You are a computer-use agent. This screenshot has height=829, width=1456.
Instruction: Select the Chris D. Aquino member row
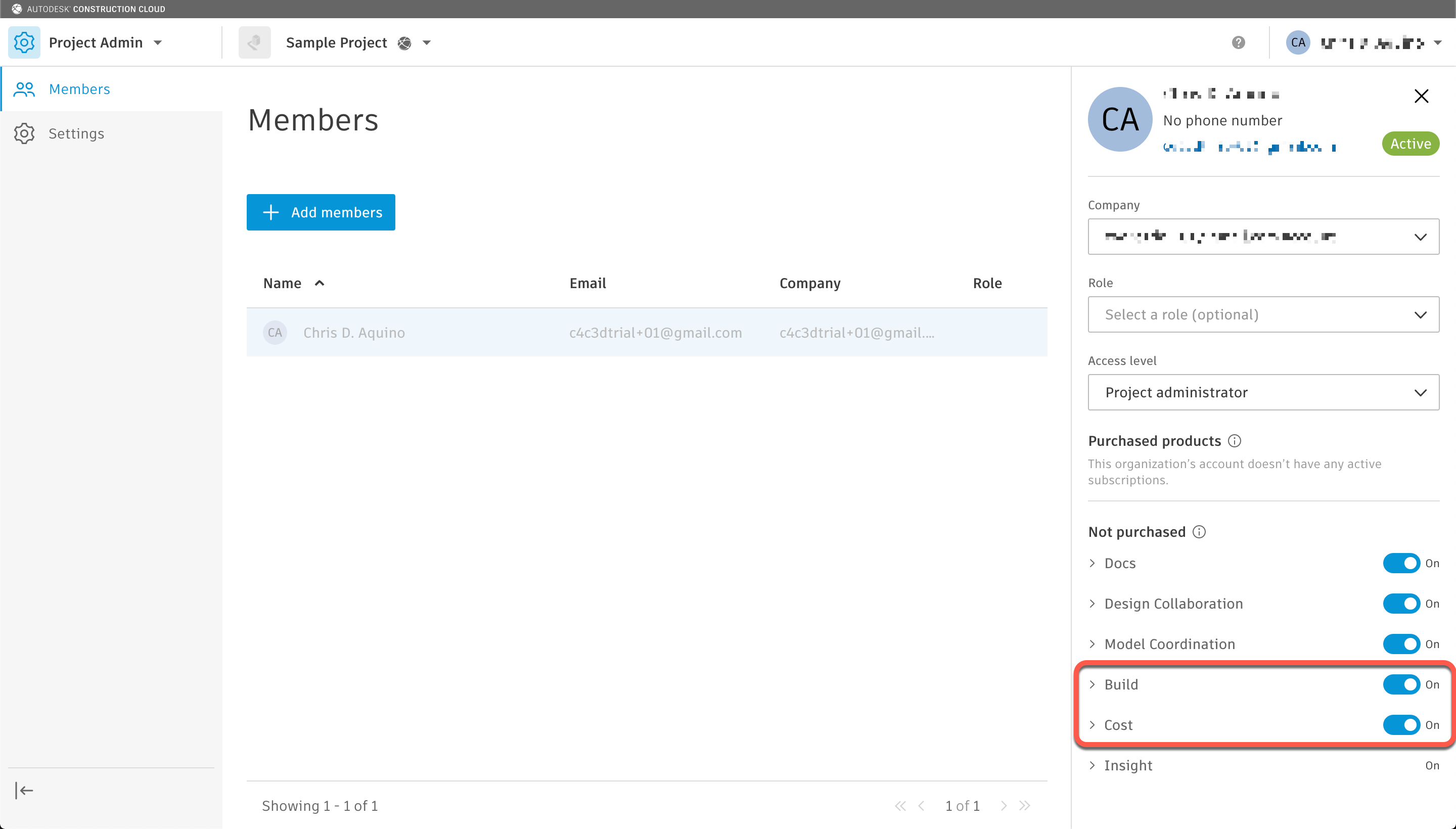[353, 333]
